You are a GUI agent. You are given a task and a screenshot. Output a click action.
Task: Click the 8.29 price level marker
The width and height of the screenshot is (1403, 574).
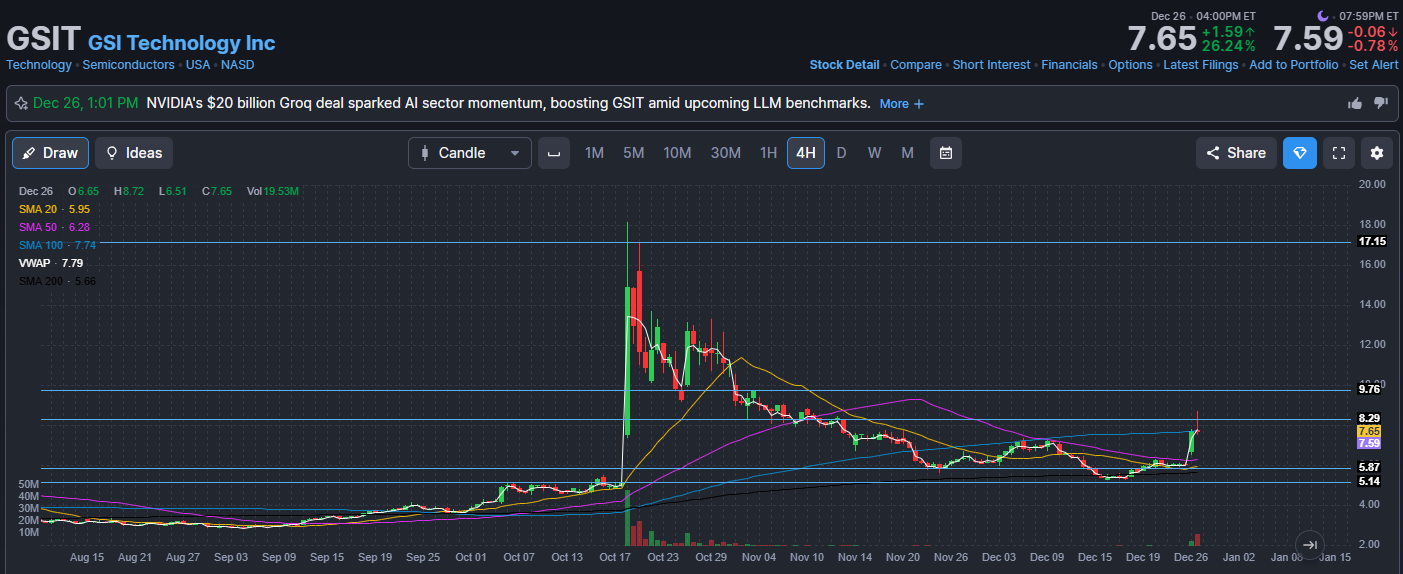[1369, 419]
